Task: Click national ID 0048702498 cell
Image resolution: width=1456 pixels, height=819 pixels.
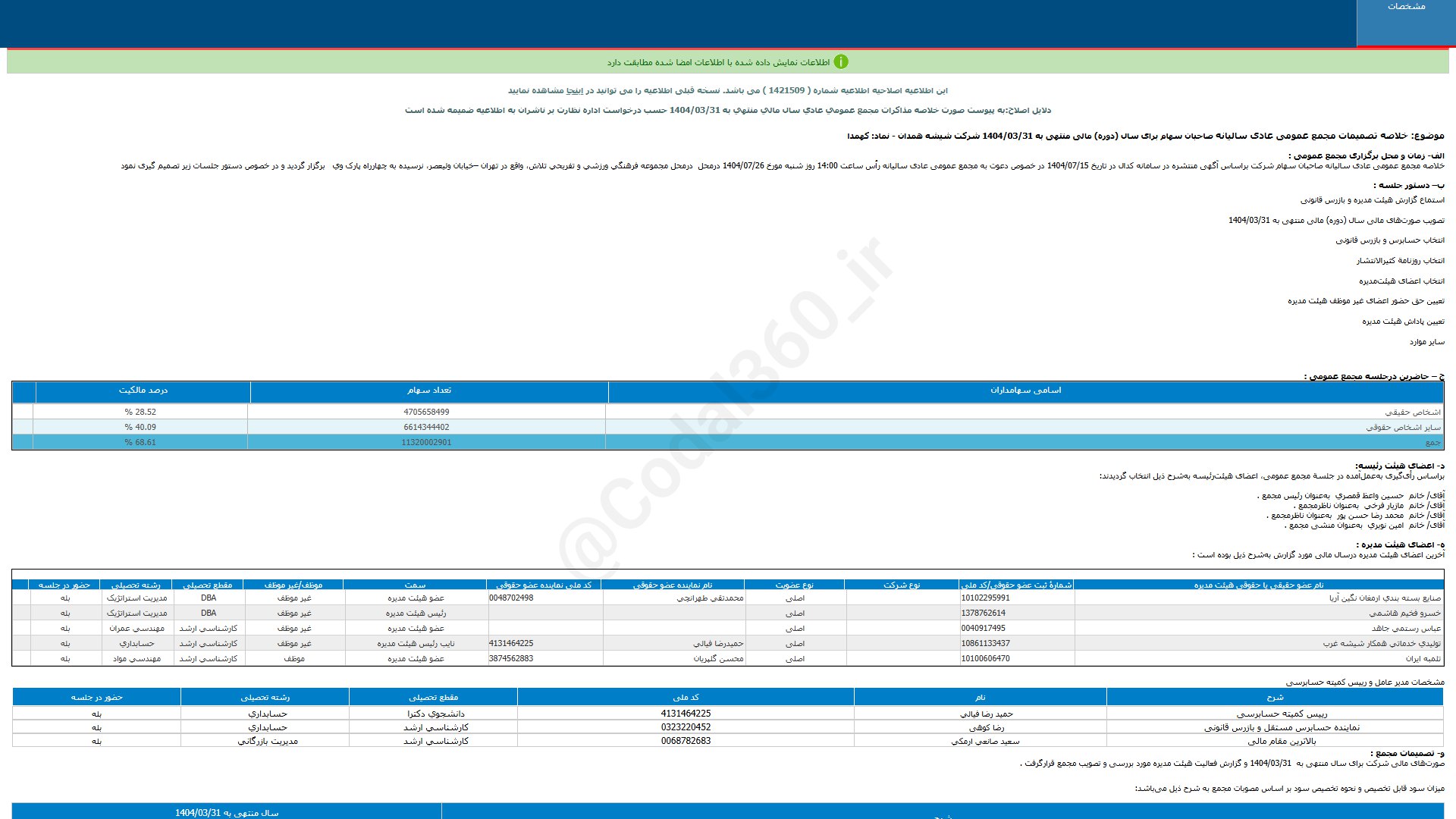Action: tap(511, 598)
